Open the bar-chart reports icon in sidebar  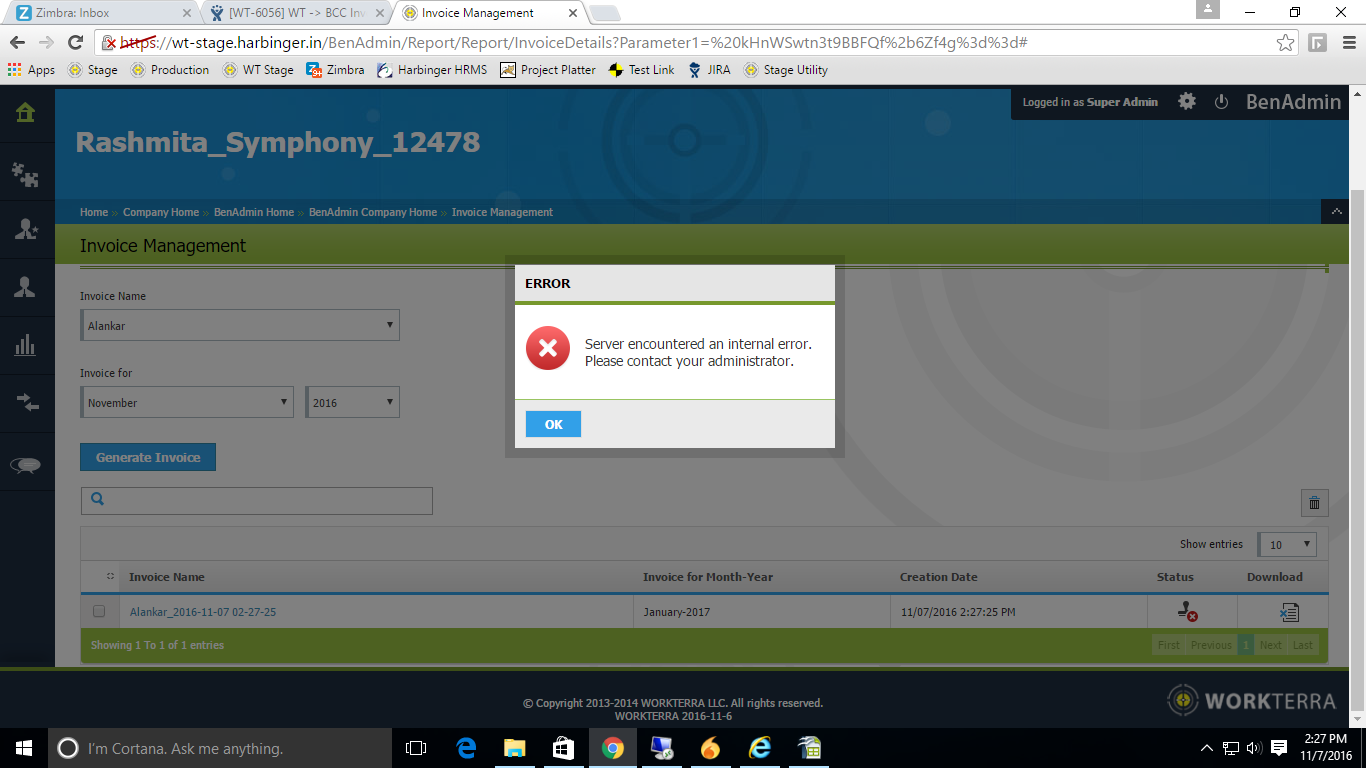[x=27, y=346]
